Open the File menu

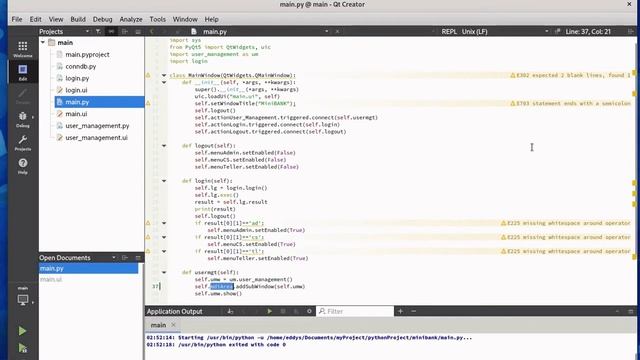pos(17,19)
